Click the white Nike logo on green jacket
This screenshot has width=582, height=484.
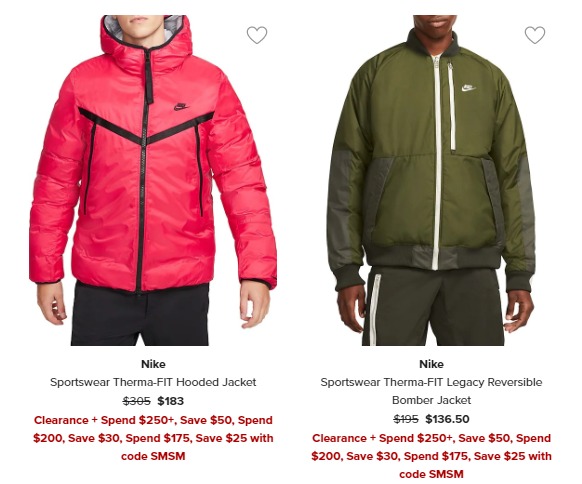tap(468, 88)
